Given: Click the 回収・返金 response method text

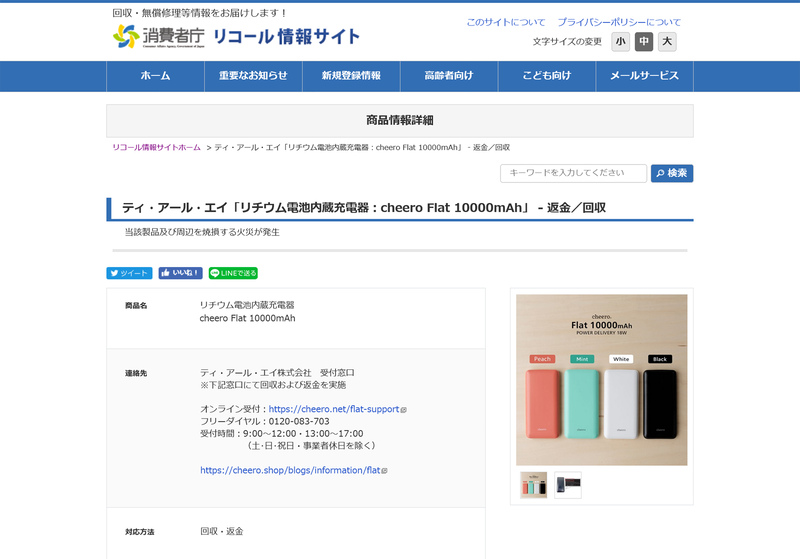Looking at the screenshot, I should (x=221, y=531).
